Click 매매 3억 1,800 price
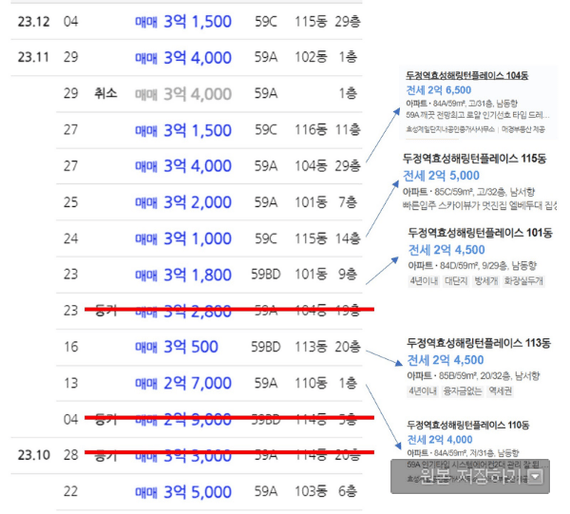The height and width of the screenshot is (514, 570). tap(183, 274)
